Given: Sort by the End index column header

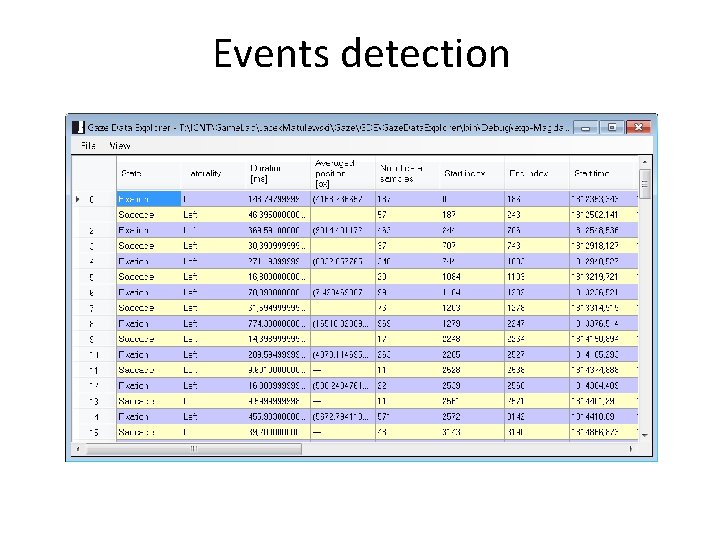Looking at the screenshot, I should [x=537, y=173].
